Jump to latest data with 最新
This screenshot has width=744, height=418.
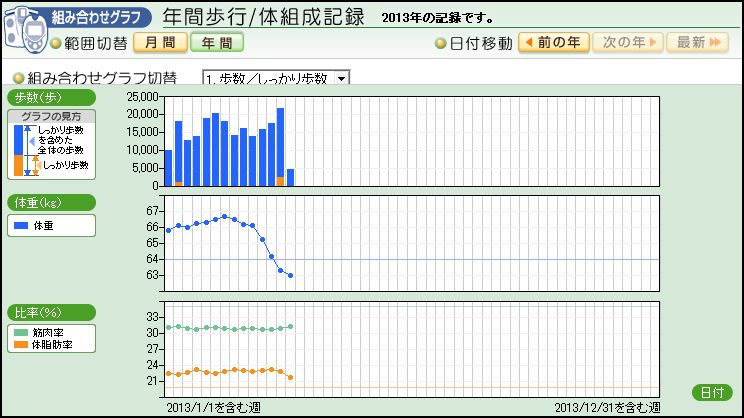[x=698, y=43]
